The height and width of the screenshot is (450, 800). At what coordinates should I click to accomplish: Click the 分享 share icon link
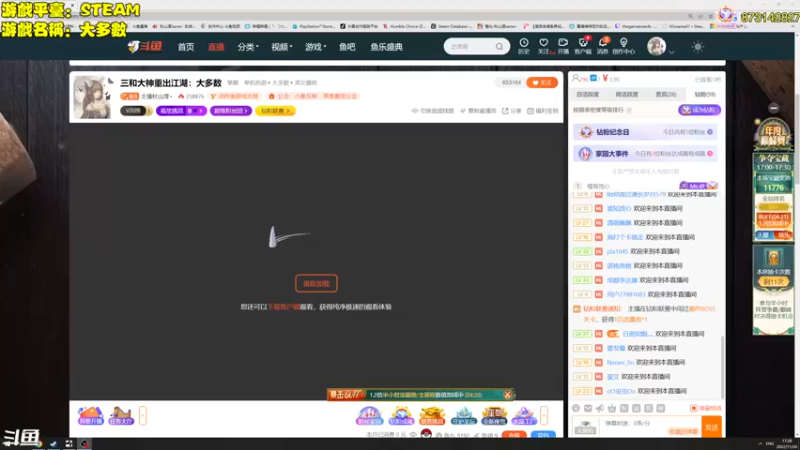point(511,111)
